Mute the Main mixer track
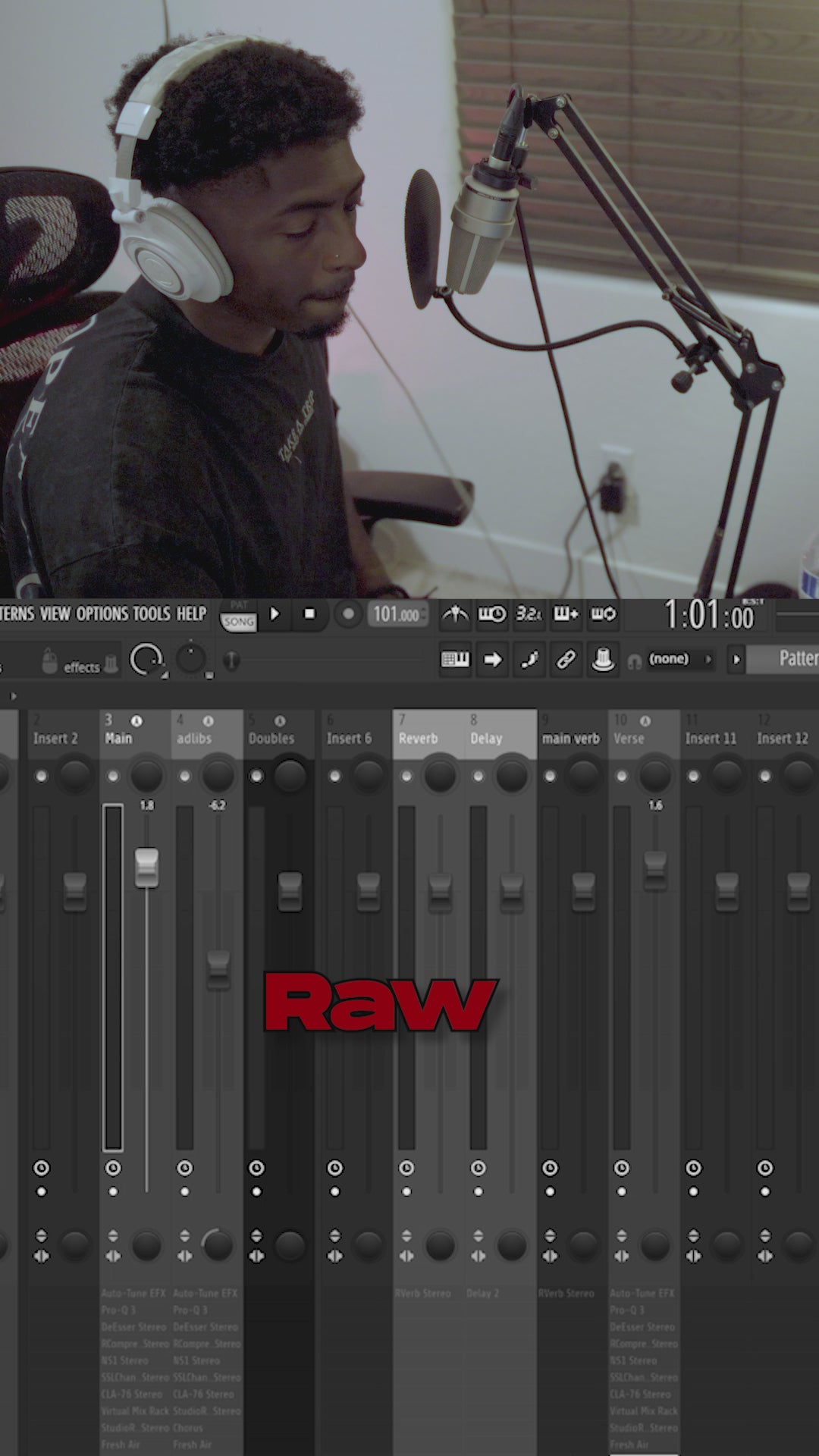819x1456 pixels. (113, 776)
